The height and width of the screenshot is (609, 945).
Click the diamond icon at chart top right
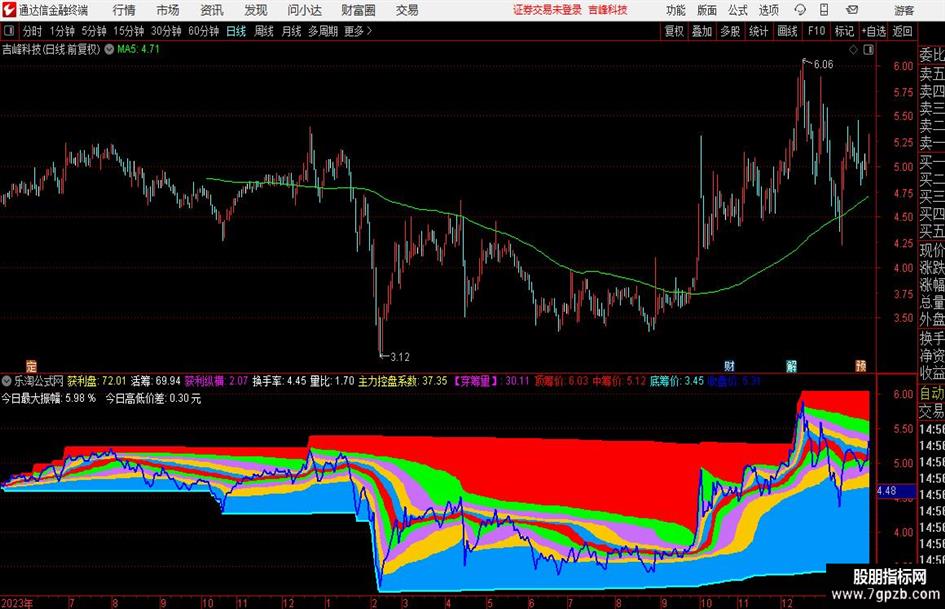click(853, 50)
